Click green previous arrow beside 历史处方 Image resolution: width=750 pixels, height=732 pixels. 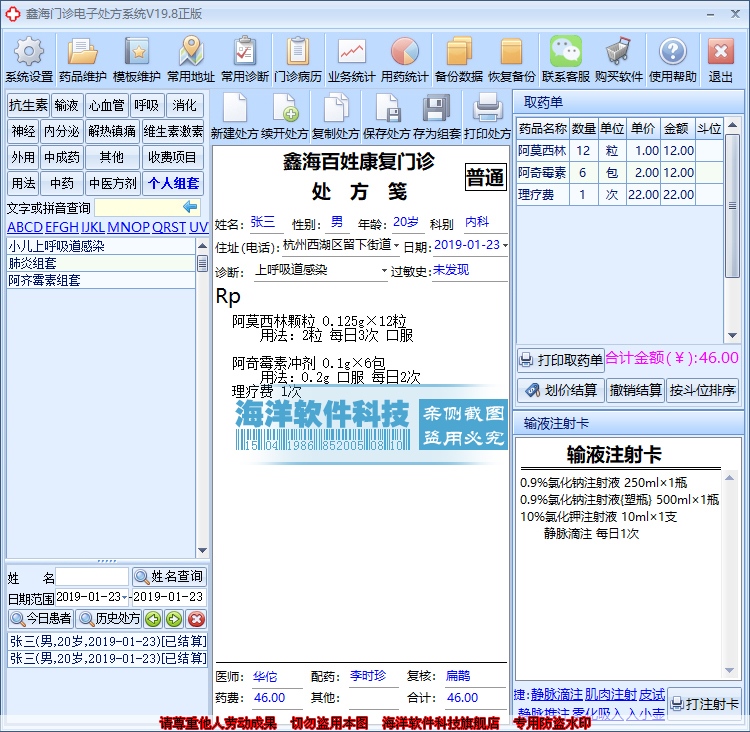pos(153,619)
